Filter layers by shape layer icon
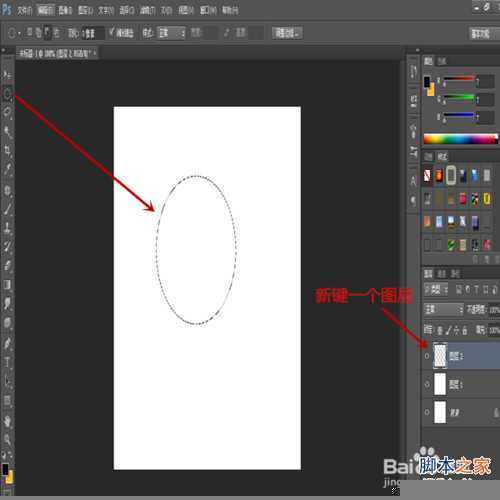 click(x=485, y=290)
